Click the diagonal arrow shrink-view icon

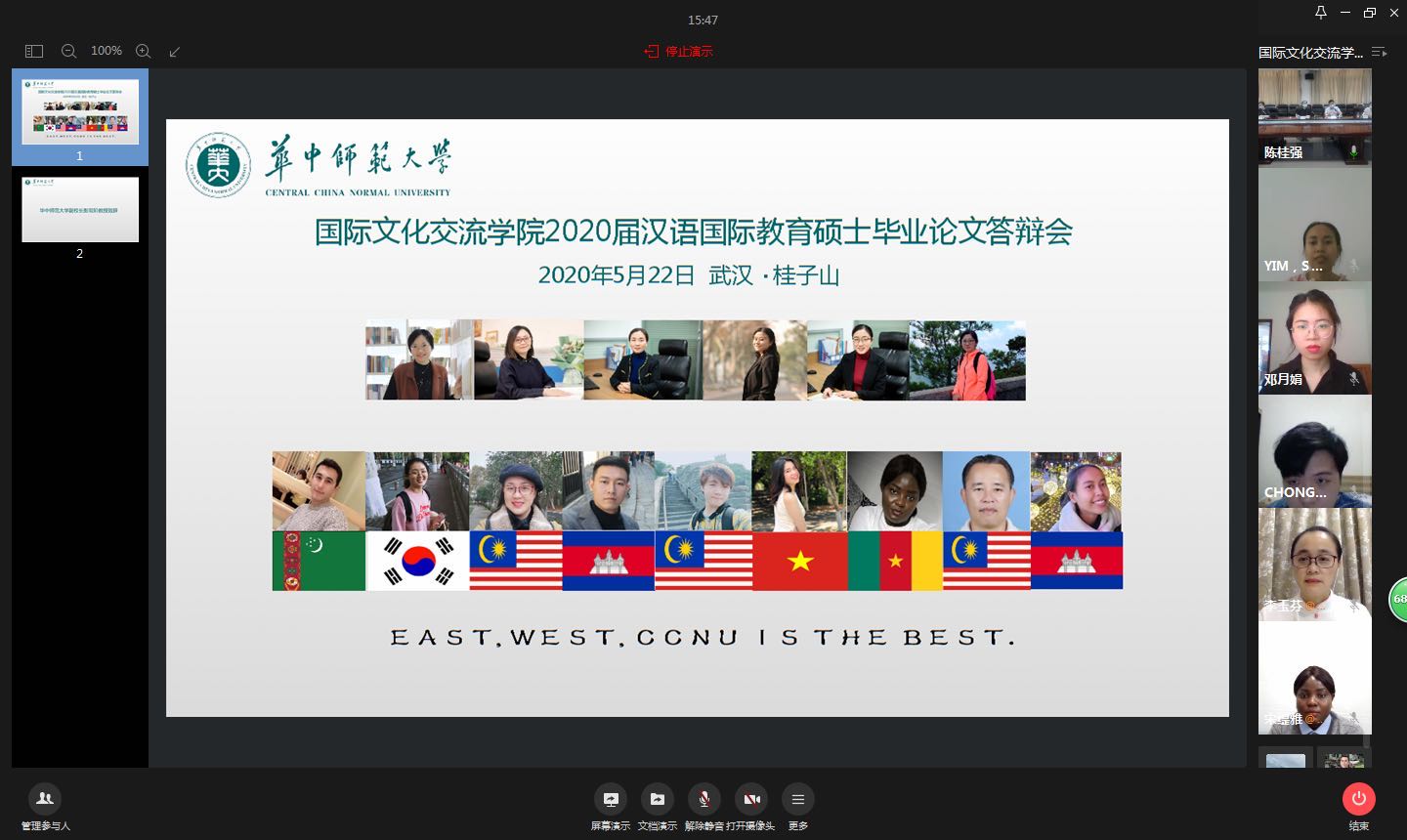tap(175, 51)
